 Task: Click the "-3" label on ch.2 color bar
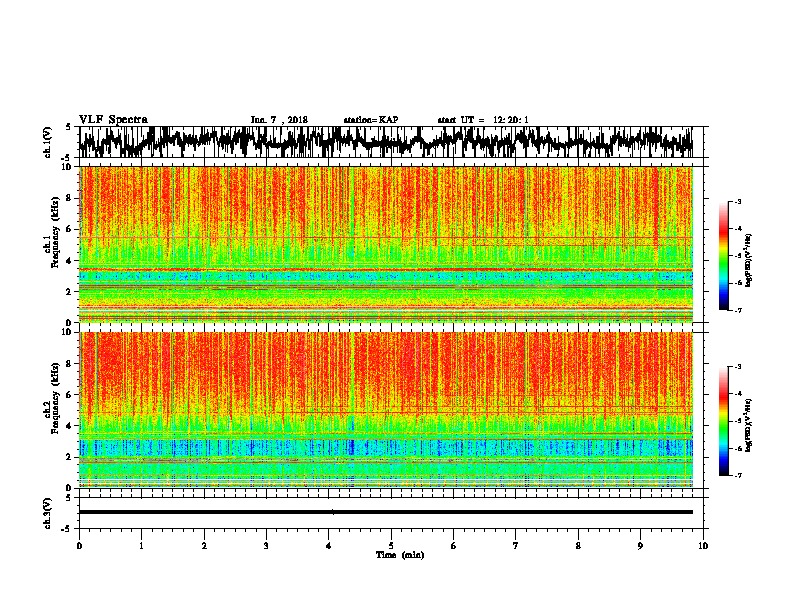click(x=737, y=367)
